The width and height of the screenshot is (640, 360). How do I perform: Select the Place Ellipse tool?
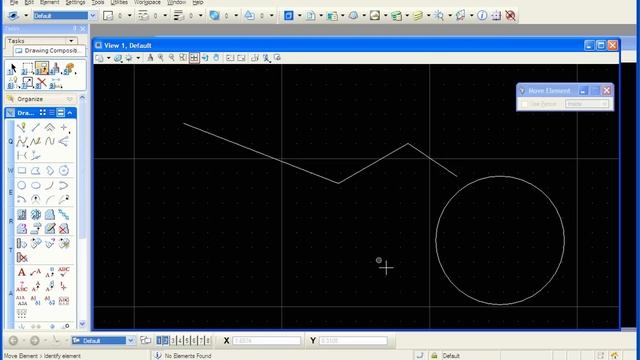(36, 185)
